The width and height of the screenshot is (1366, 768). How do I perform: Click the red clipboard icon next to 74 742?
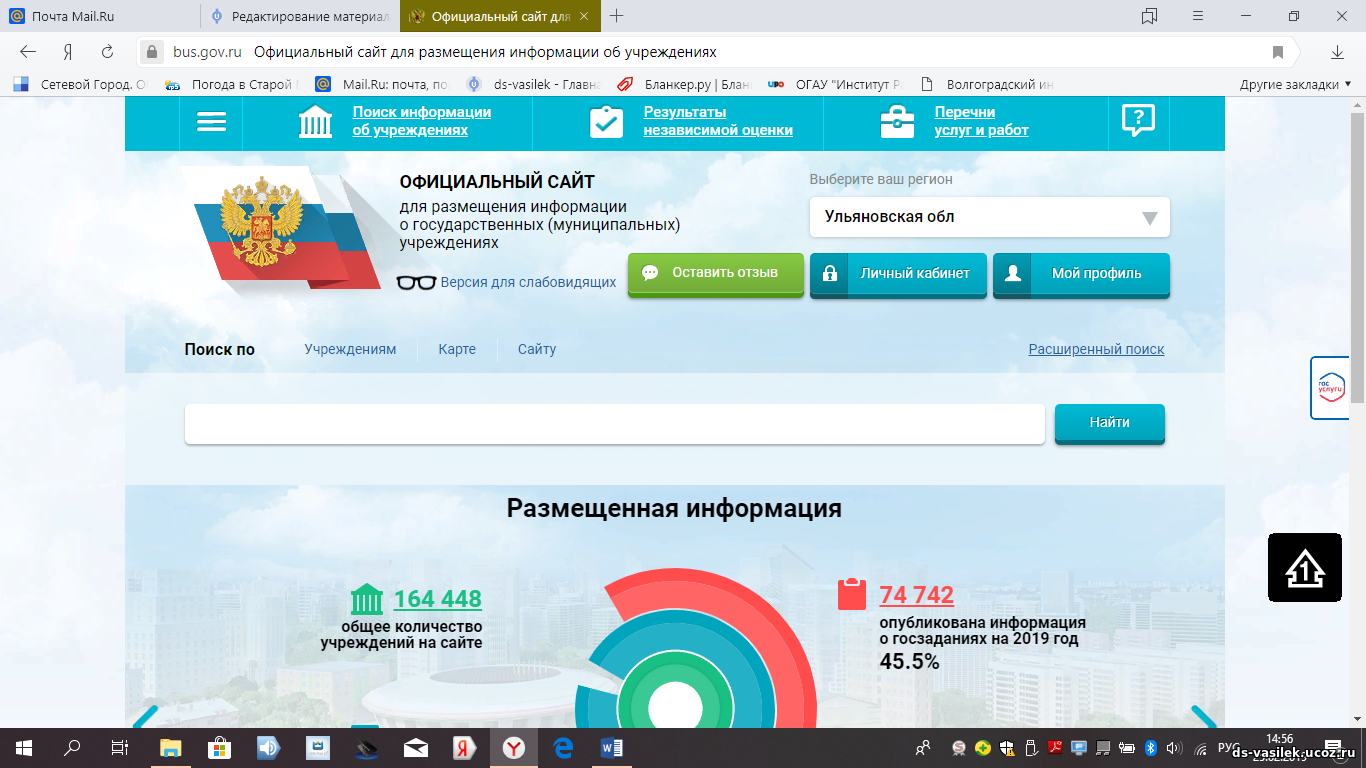click(x=852, y=594)
